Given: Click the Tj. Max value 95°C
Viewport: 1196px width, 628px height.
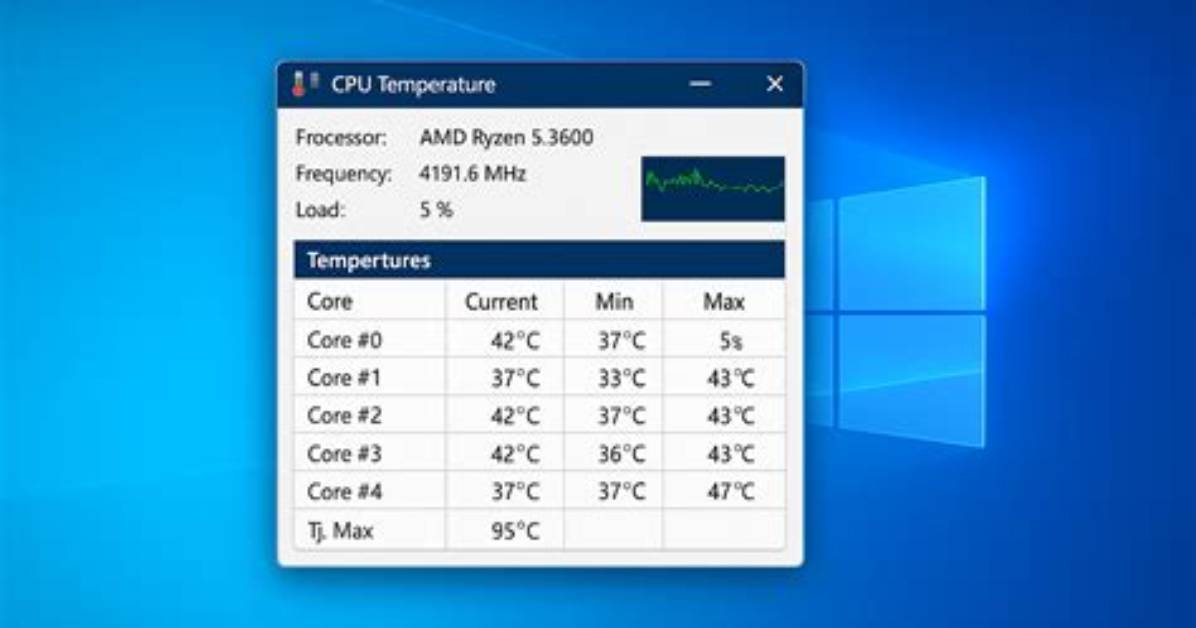Looking at the screenshot, I should [515, 531].
